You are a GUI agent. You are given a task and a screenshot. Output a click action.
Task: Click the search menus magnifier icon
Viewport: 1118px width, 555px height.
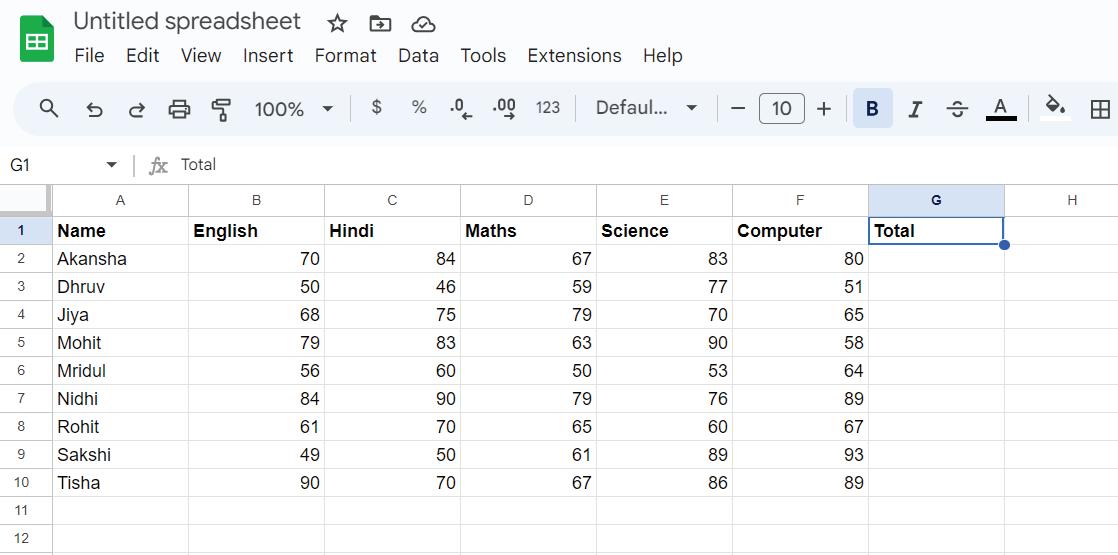(x=49, y=108)
